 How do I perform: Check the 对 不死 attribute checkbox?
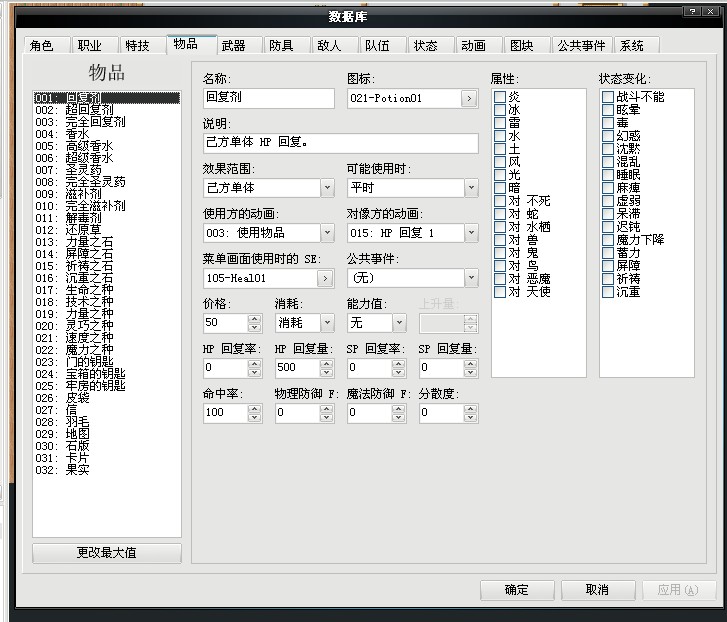coord(499,201)
